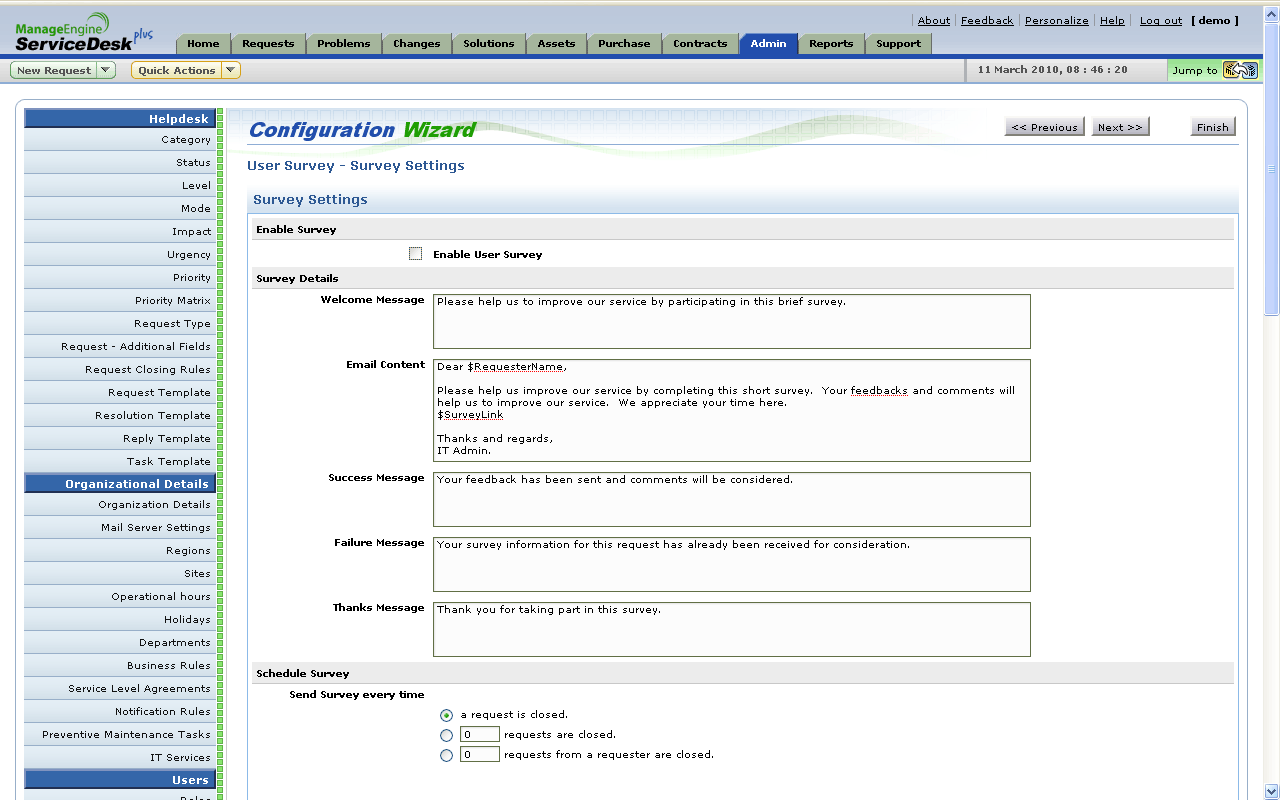Screen dimensions: 1280x800
Task: Choose 'requests are closed' survey schedule option
Action: click(446, 734)
